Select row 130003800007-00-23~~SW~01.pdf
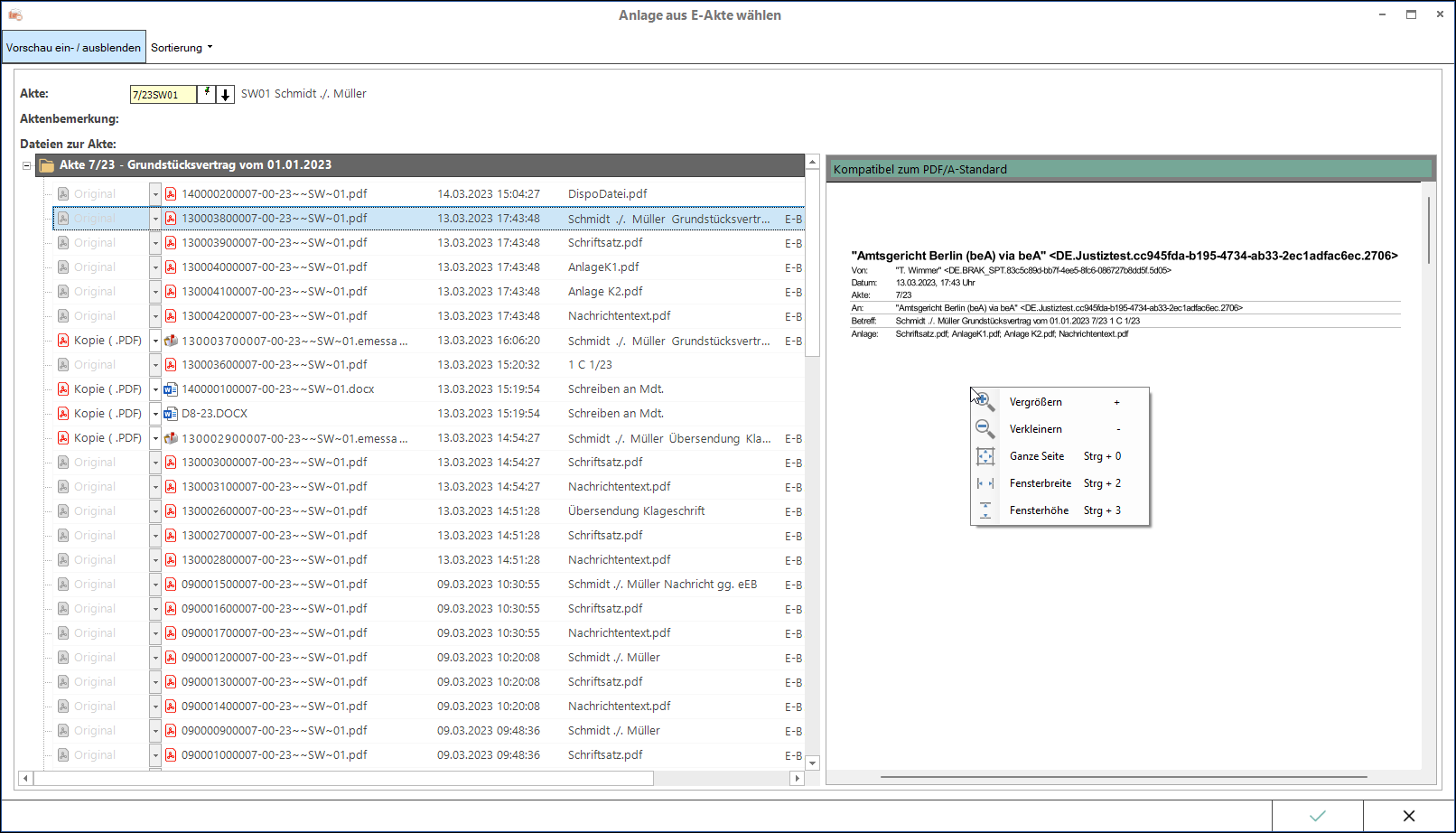The height and width of the screenshot is (833, 1456). point(428,218)
